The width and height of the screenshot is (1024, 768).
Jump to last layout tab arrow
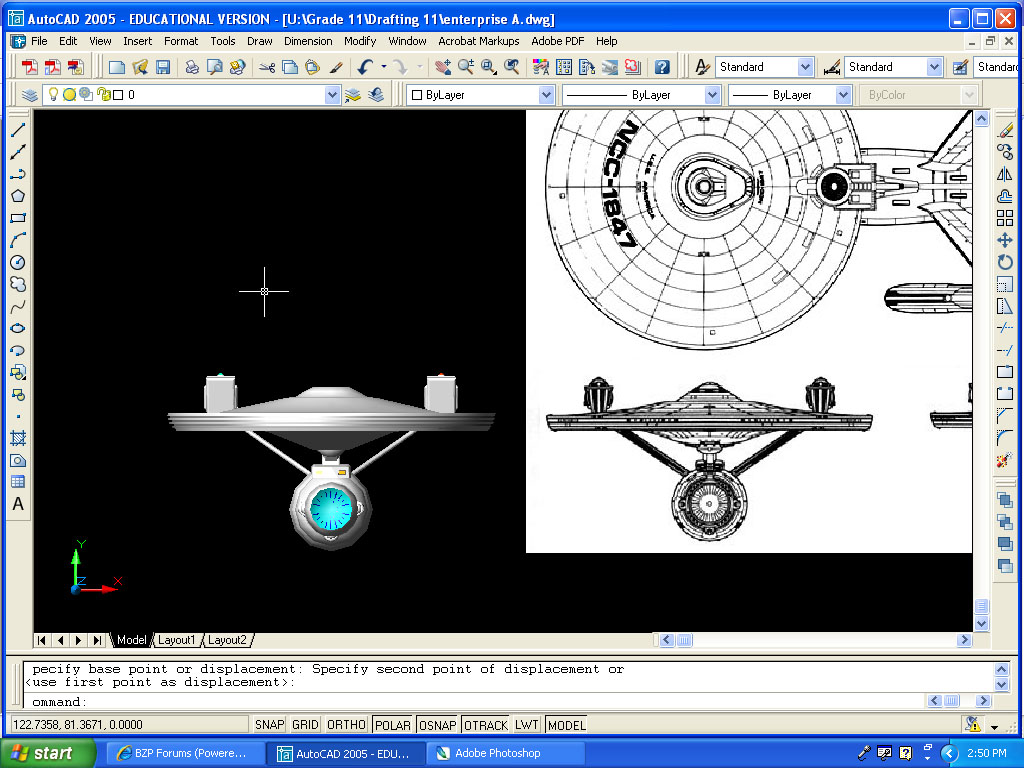(97, 640)
